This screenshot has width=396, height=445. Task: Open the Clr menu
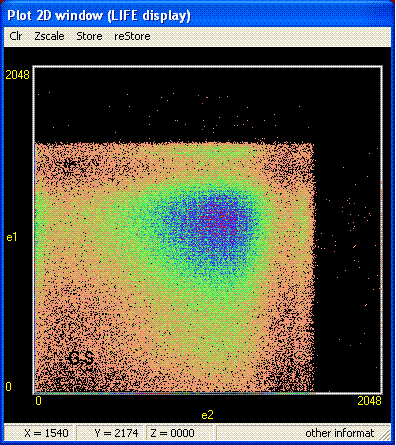(x=16, y=36)
